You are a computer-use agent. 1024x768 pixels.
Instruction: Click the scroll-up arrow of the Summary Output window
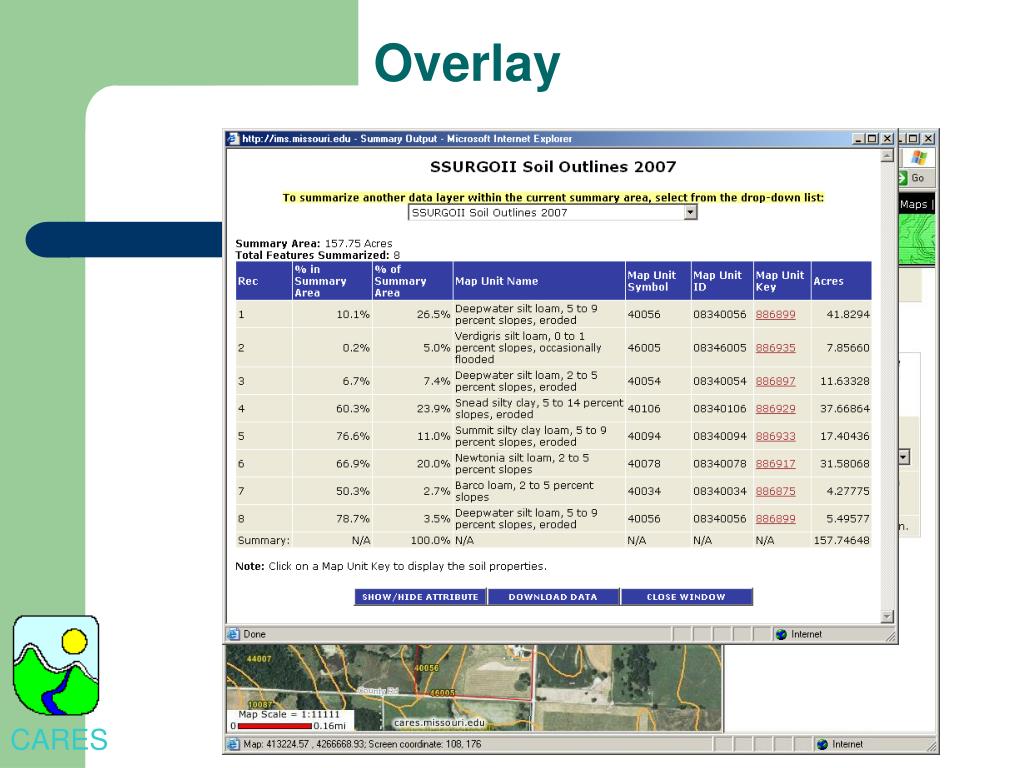tap(887, 155)
